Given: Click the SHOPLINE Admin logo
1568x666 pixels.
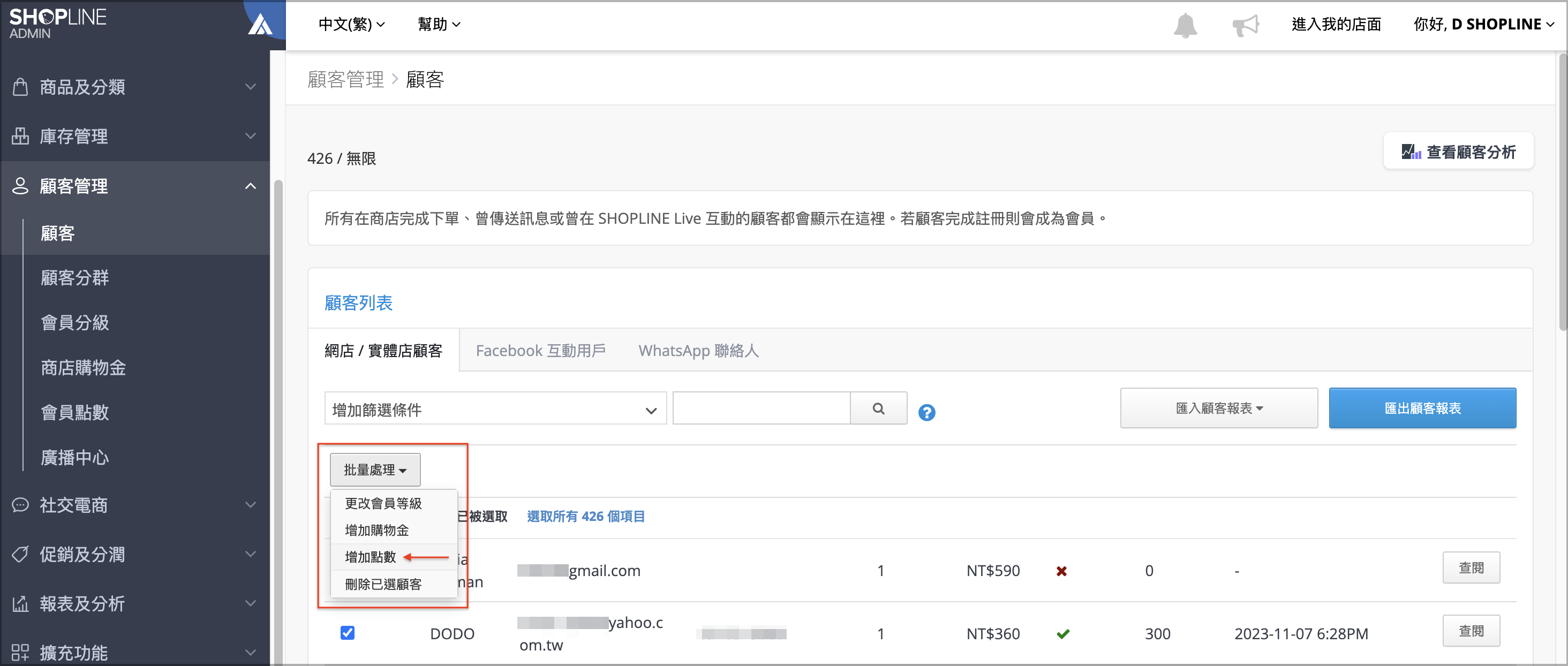Looking at the screenshot, I should point(57,23).
